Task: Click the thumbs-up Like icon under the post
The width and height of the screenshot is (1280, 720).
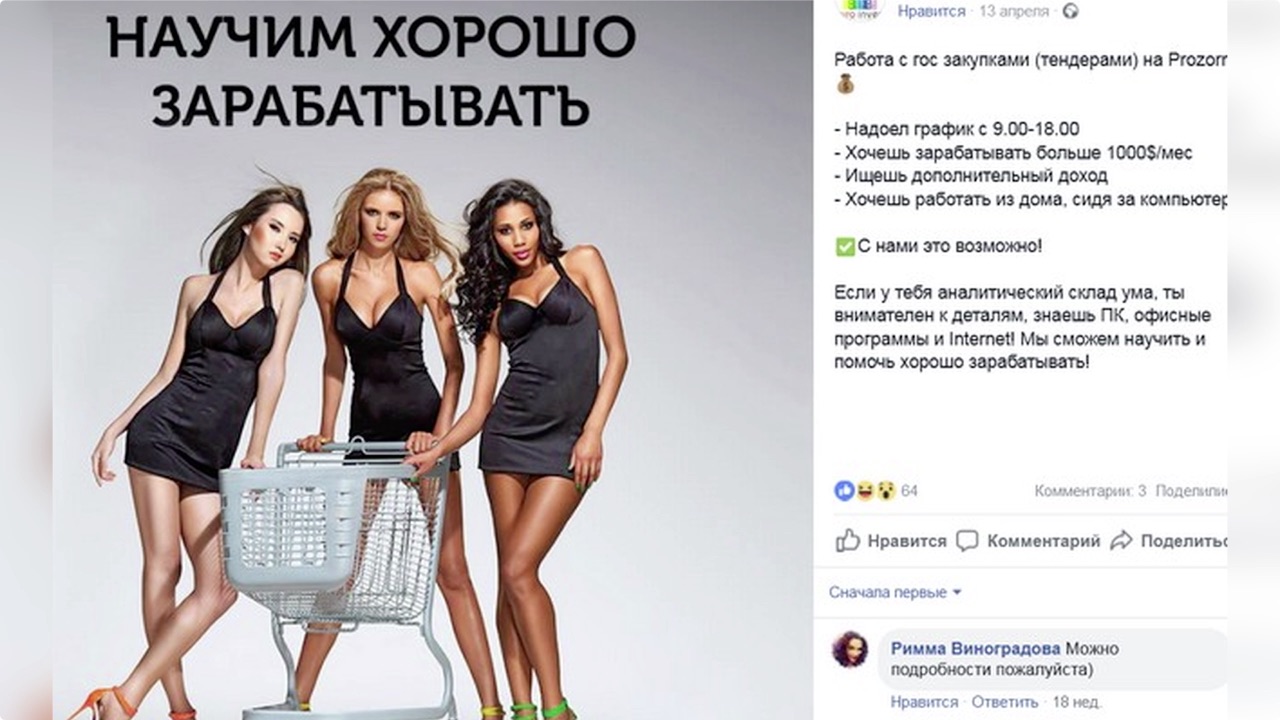Action: pos(848,540)
